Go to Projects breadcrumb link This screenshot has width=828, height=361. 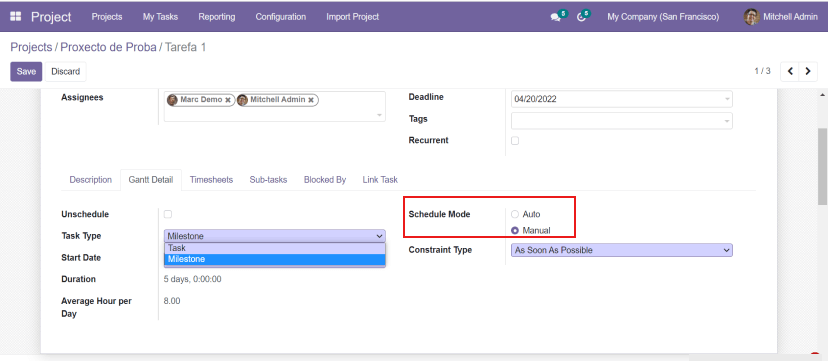31,47
